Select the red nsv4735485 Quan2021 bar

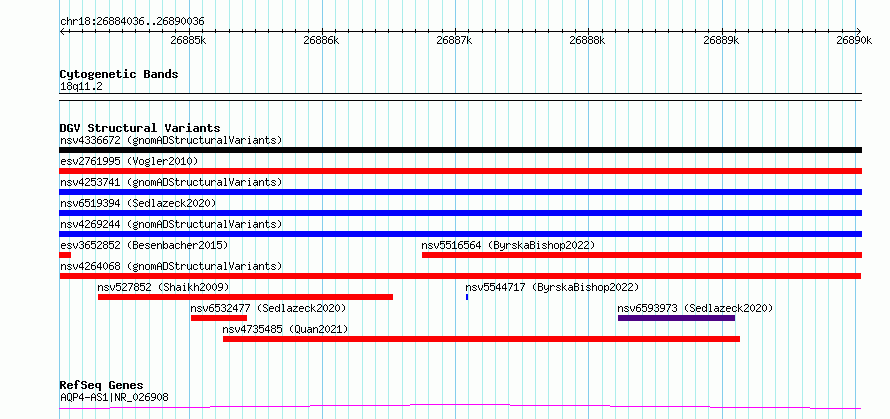[x=481, y=339]
